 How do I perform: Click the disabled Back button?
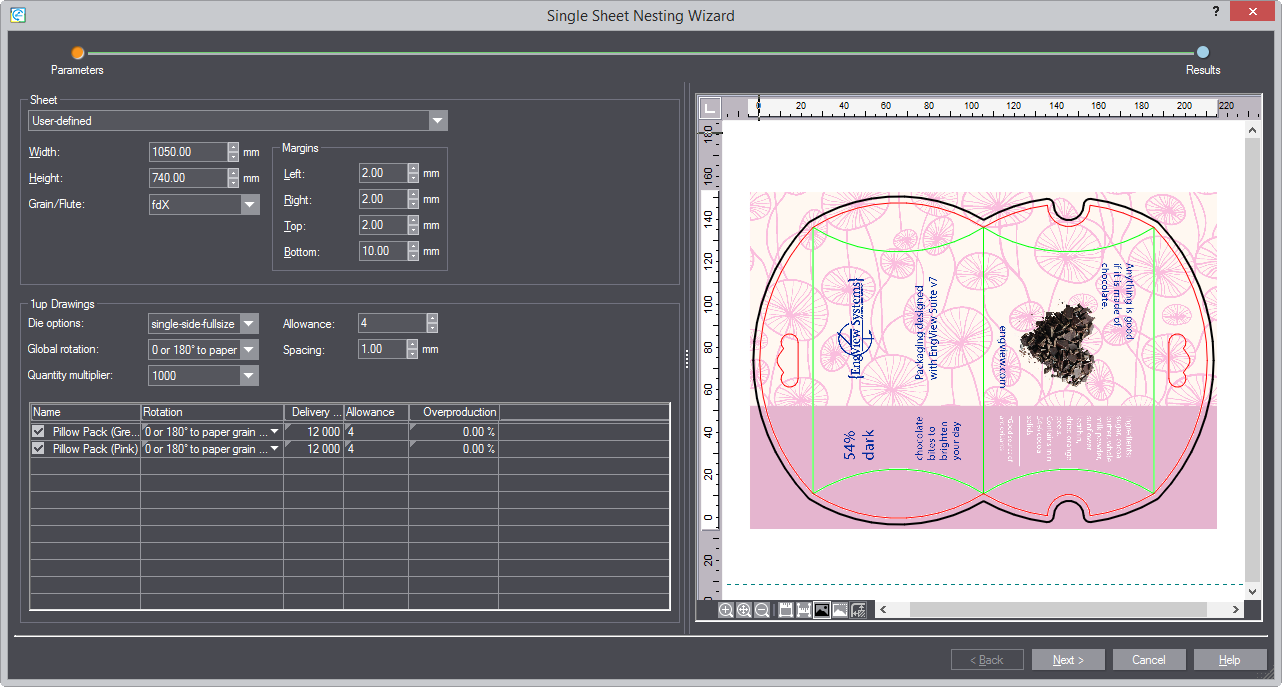coord(988,660)
